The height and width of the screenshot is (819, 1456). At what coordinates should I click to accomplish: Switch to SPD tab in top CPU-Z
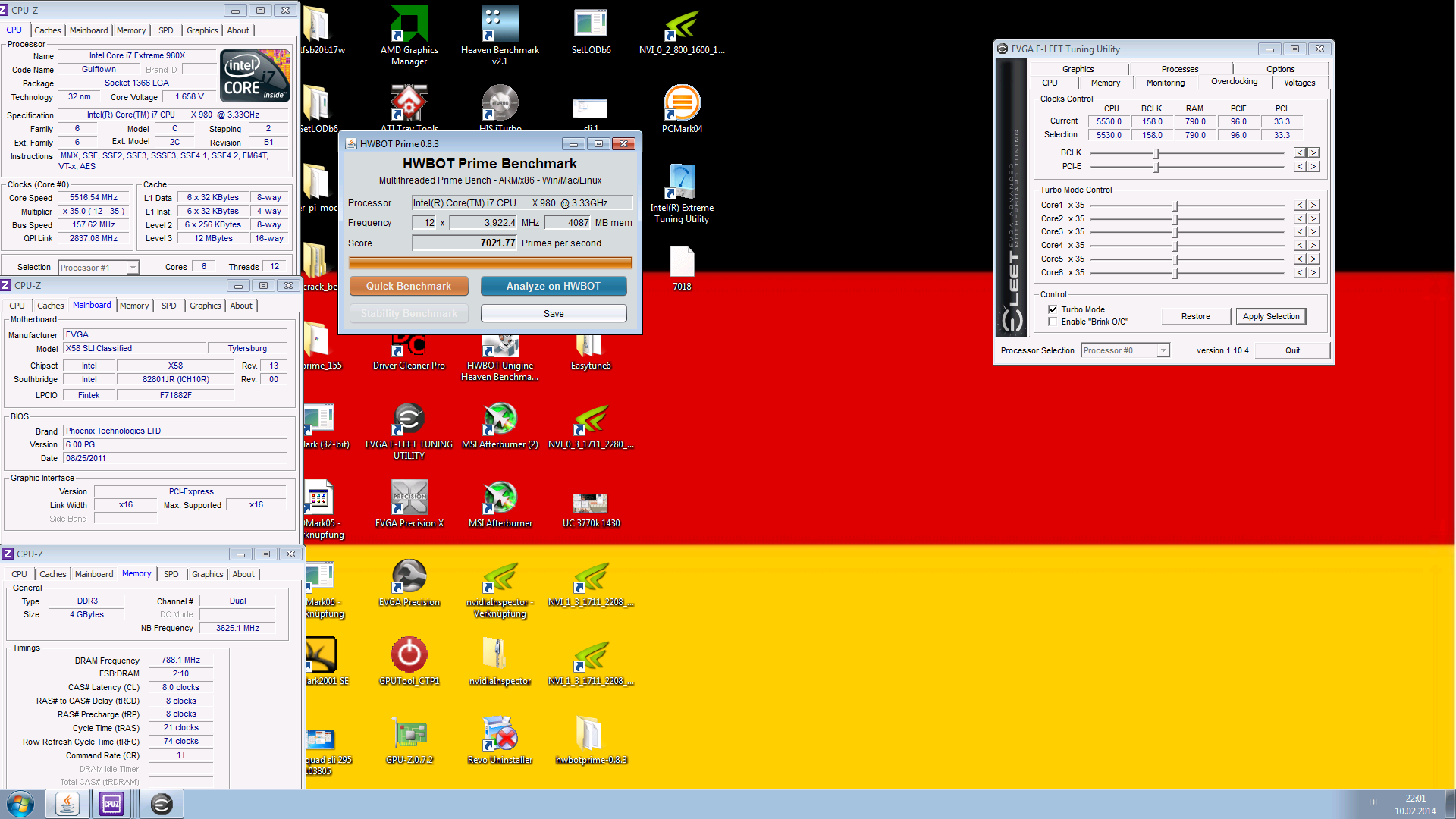(x=166, y=30)
